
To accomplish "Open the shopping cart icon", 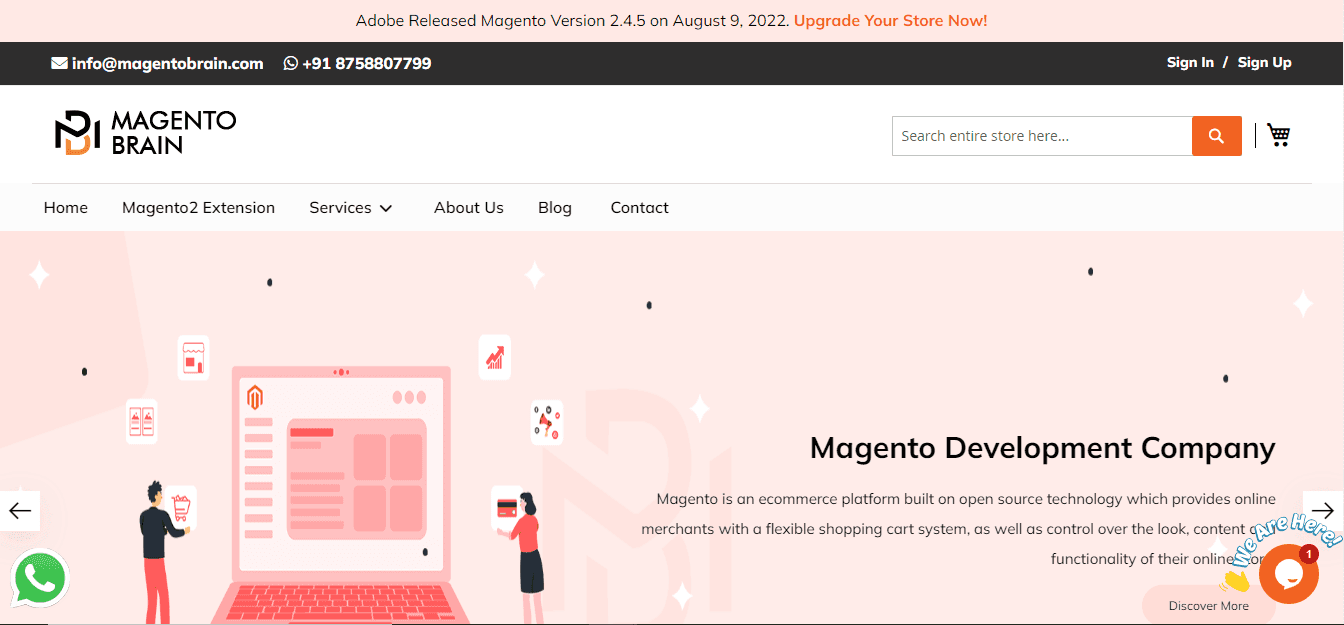I will coord(1278,135).
